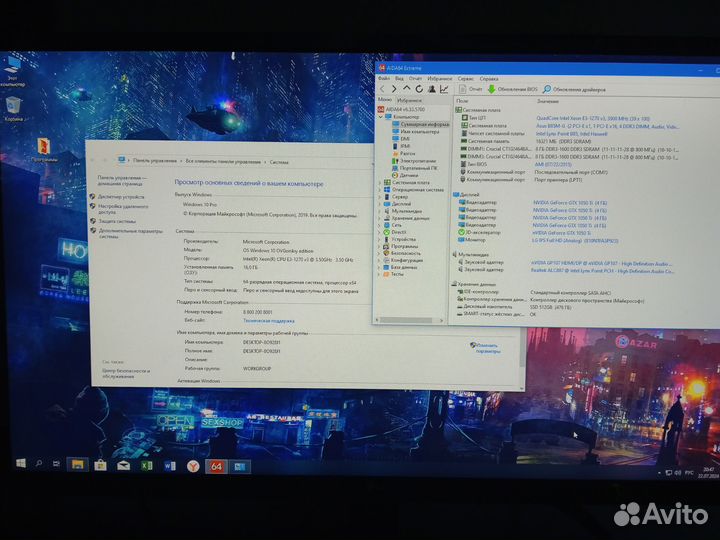This screenshot has height=540, width=720.
Task: Switch to the Меню tab
Action: (x=385, y=99)
